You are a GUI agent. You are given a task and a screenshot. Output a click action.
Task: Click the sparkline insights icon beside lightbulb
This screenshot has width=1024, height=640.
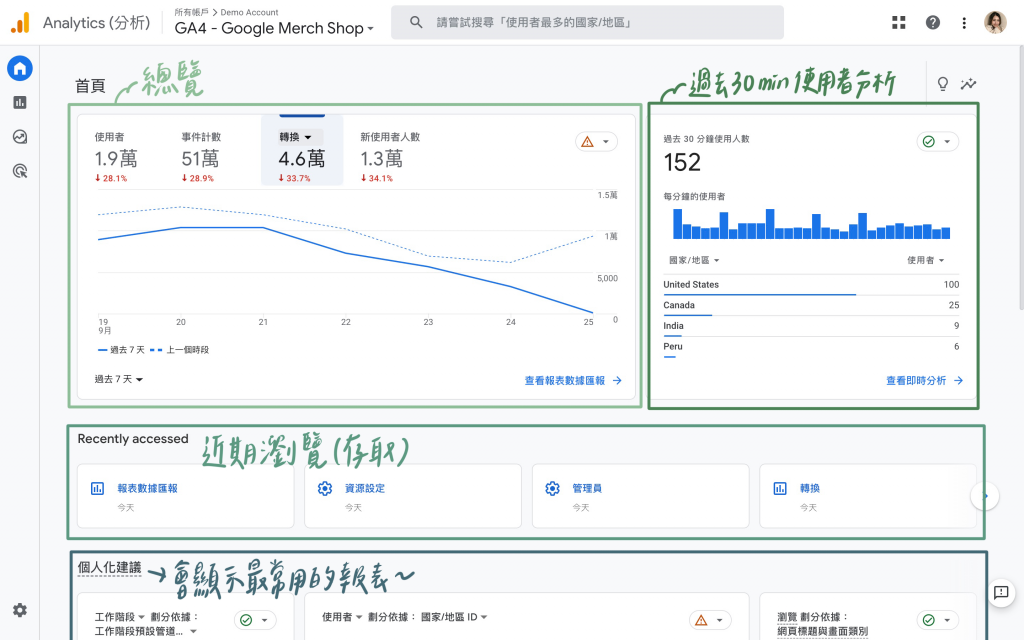(x=968, y=84)
